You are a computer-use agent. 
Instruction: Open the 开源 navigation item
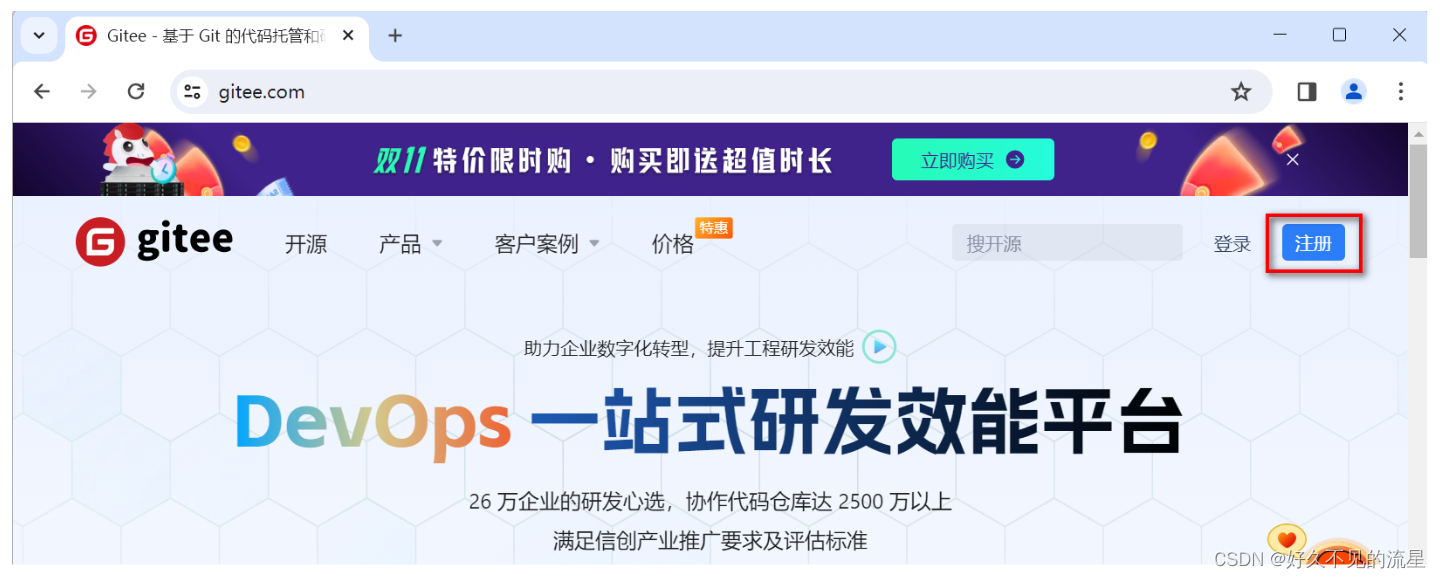(306, 244)
